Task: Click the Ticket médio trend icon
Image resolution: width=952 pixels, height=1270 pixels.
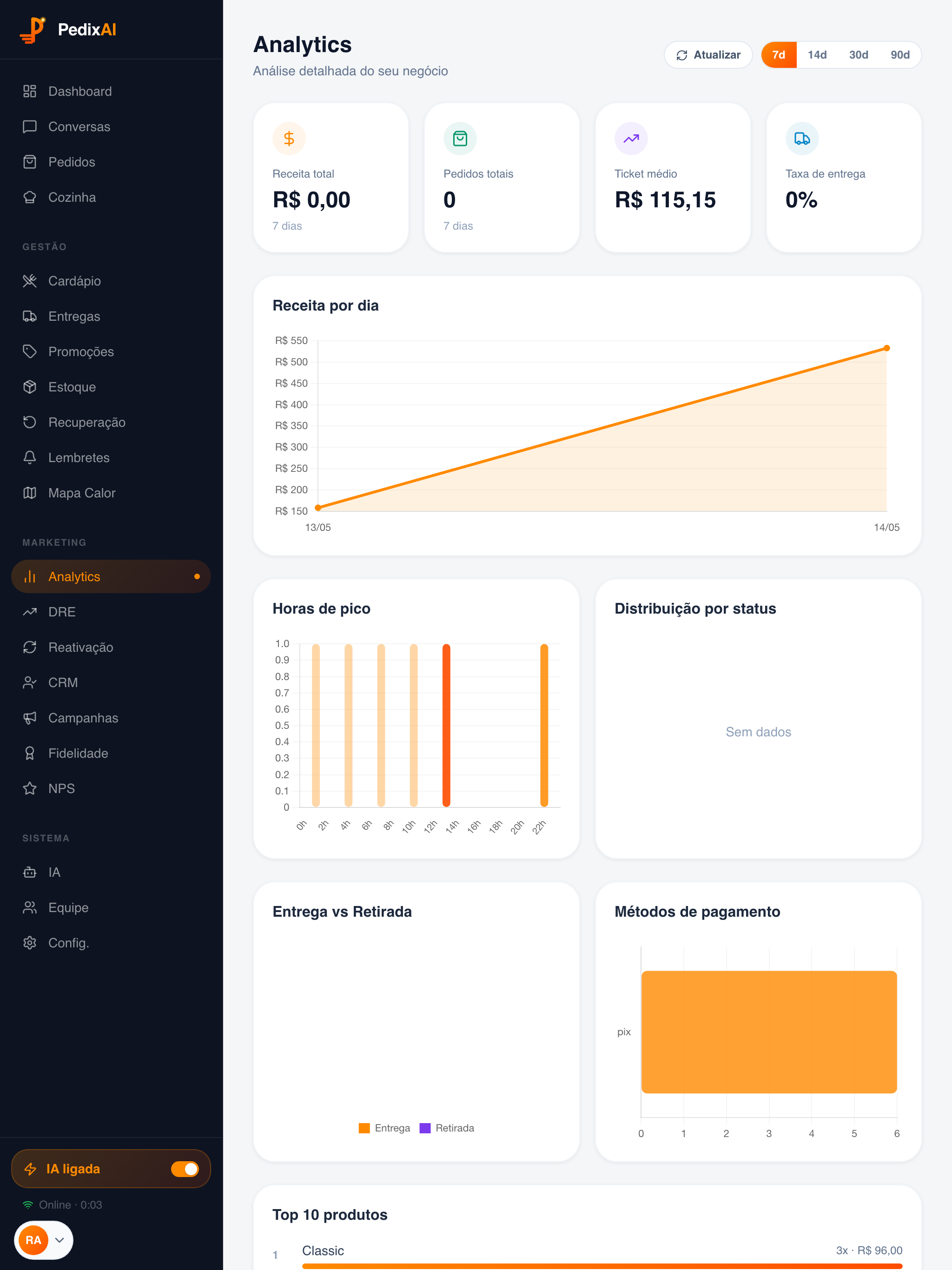Action: coord(631,139)
